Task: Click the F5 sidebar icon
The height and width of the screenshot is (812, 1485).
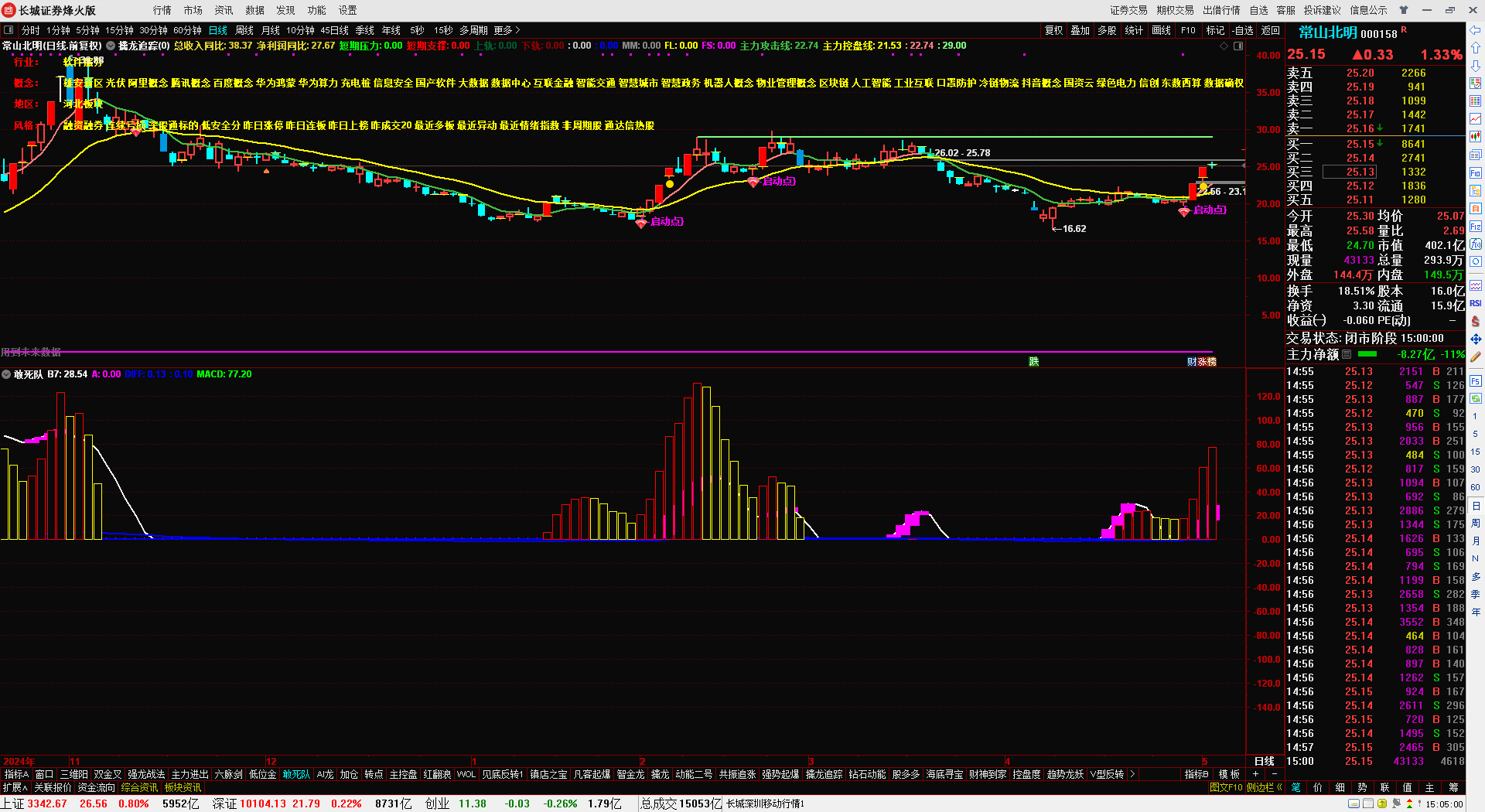Action: pyautogui.click(x=1476, y=381)
